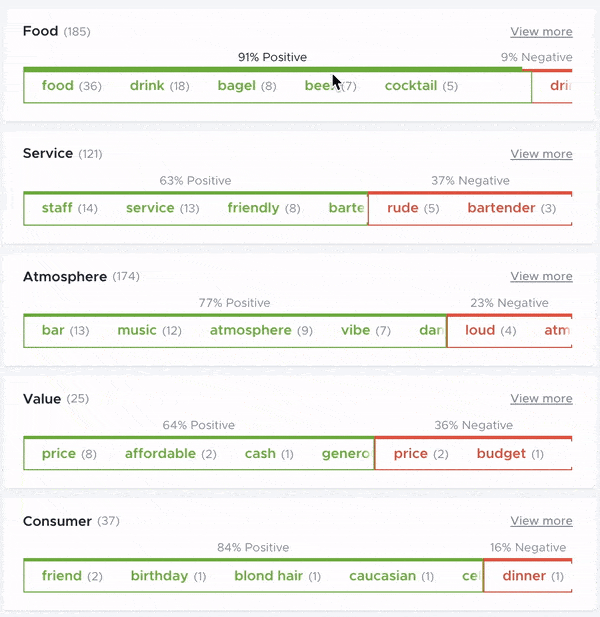Screen dimensions: 600x617
Task: Open View more for Food
Action: (541, 32)
